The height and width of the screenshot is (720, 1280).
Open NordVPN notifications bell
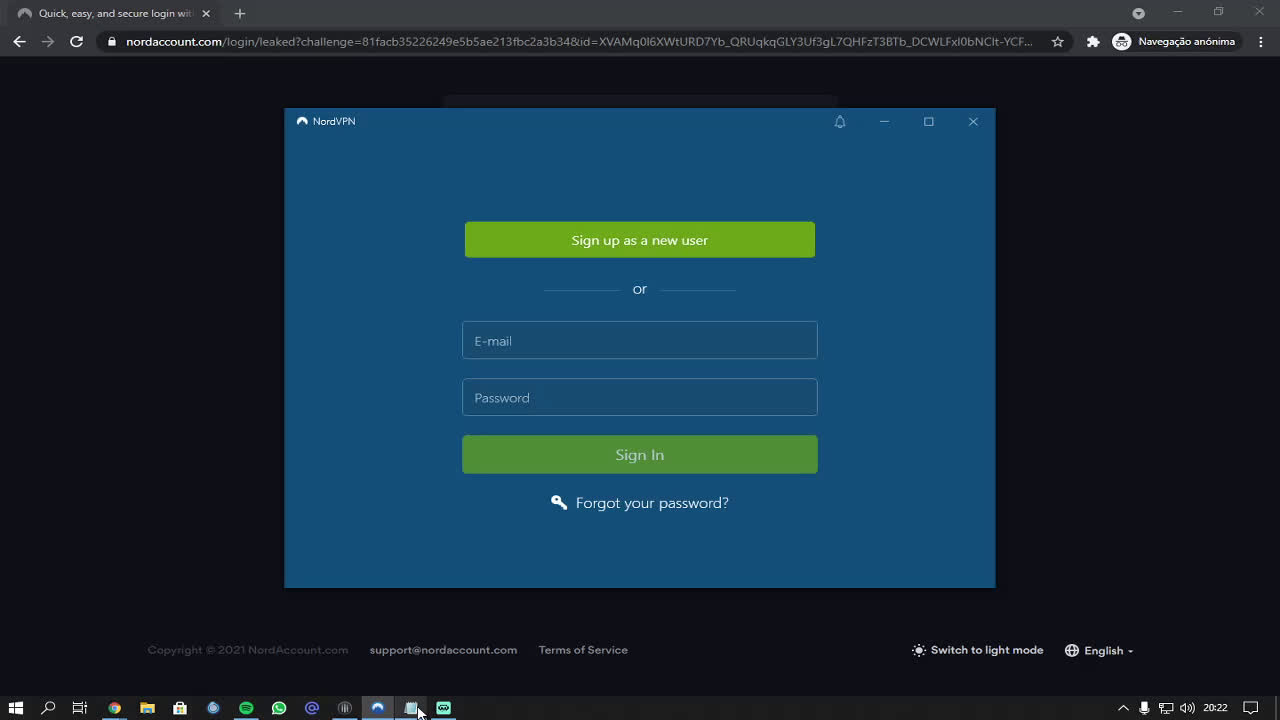tap(840, 121)
